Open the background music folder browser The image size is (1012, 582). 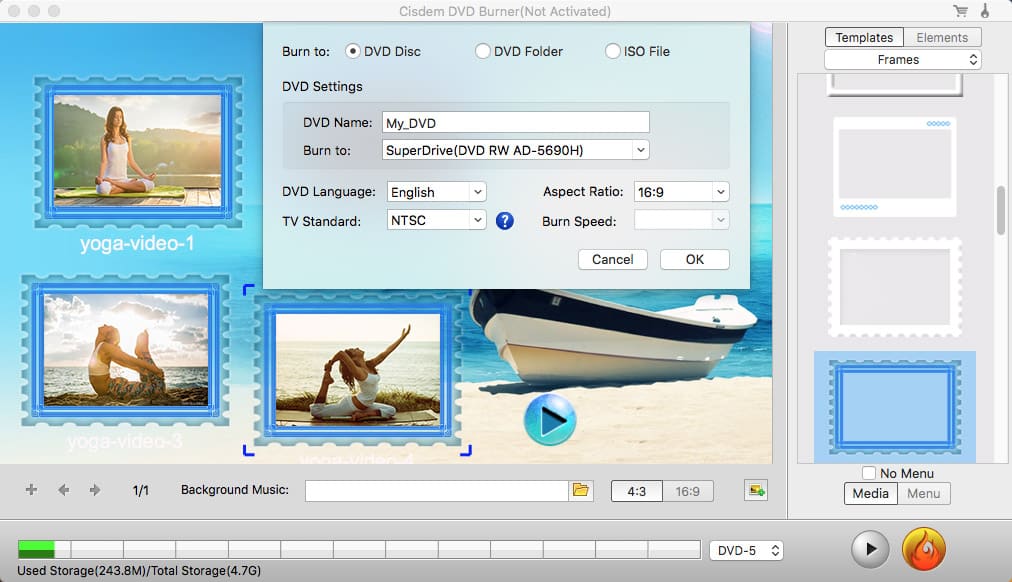point(581,490)
